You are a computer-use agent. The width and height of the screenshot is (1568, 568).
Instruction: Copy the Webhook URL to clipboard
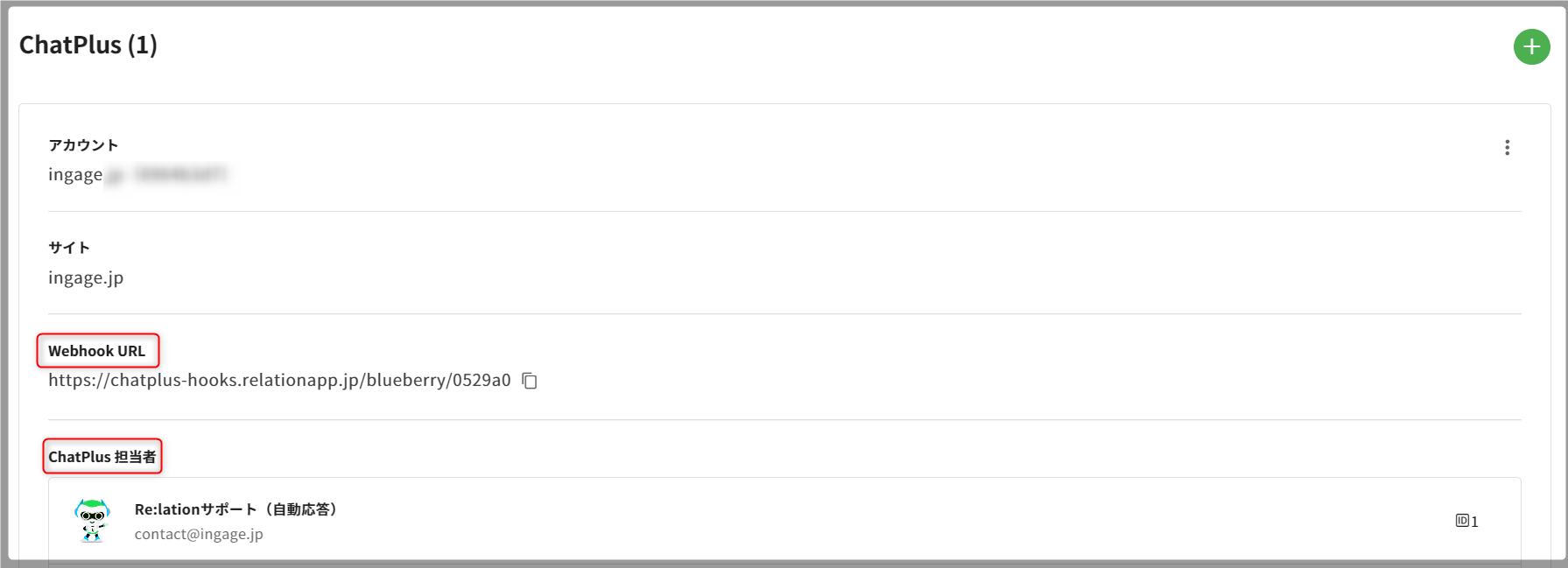click(x=530, y=381)
